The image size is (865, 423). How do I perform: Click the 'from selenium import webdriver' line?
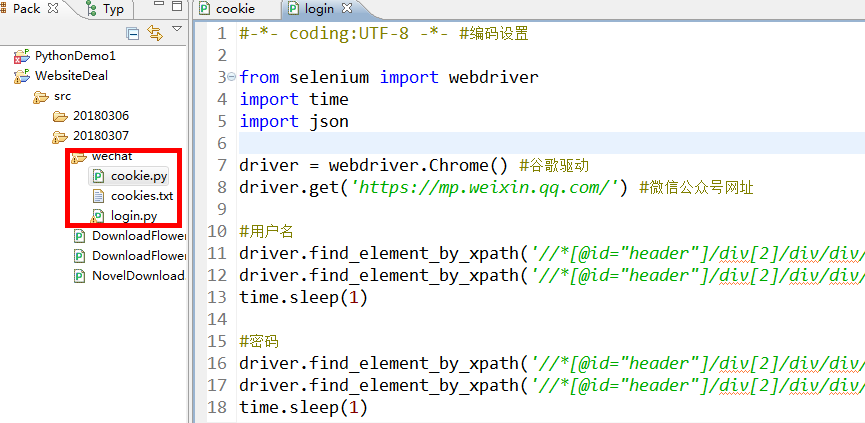point(389,77)
